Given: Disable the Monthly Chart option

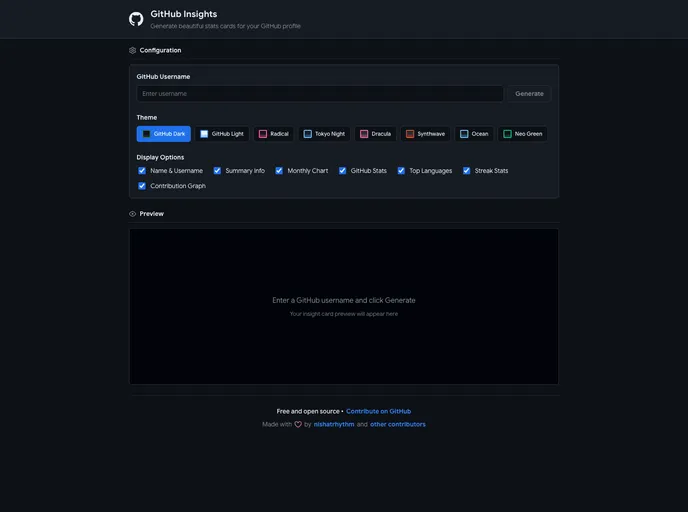Looking at the screenshot, I should pos(279,171).
